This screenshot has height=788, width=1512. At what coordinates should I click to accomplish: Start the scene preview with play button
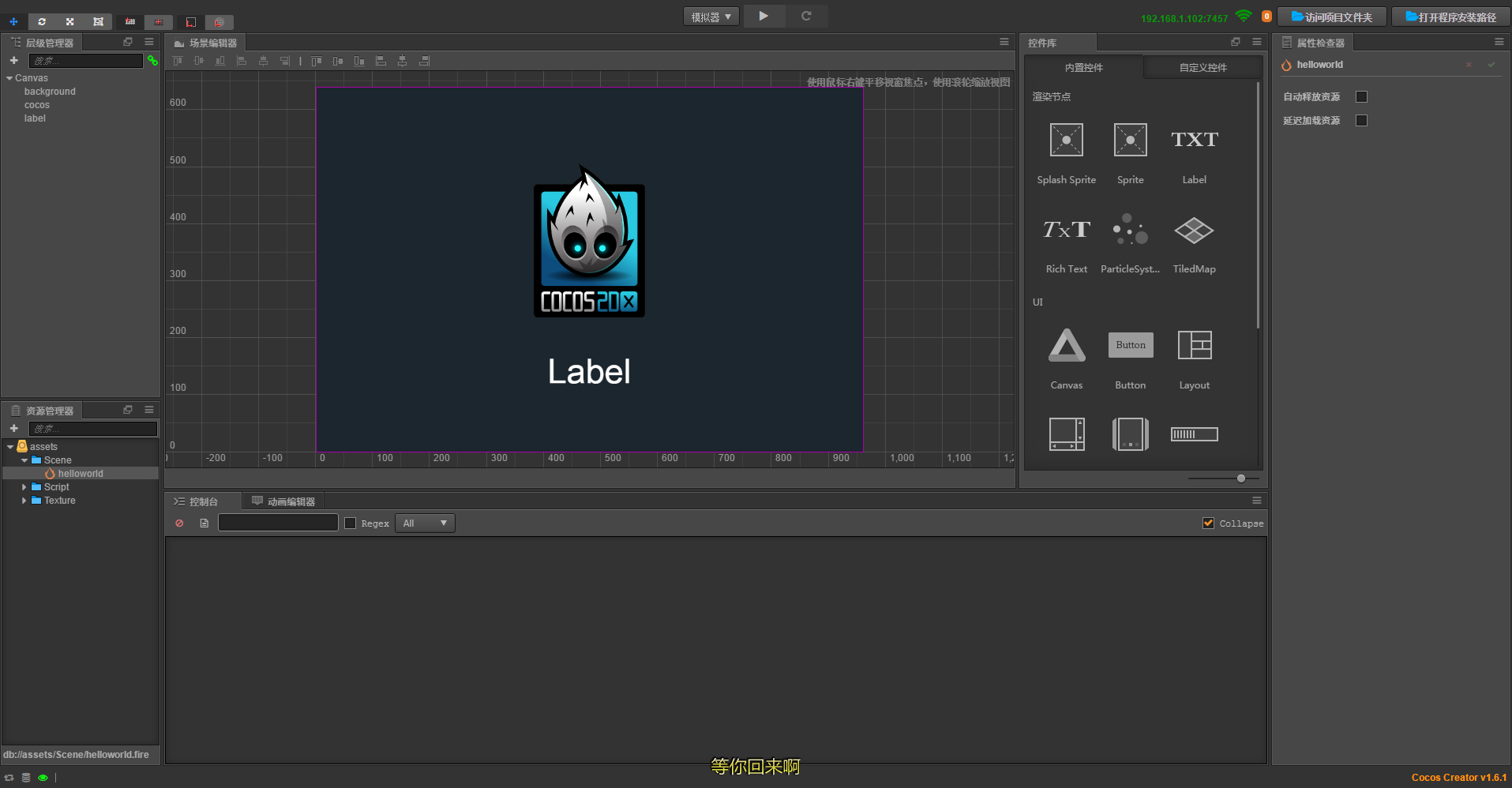(764, 16)
